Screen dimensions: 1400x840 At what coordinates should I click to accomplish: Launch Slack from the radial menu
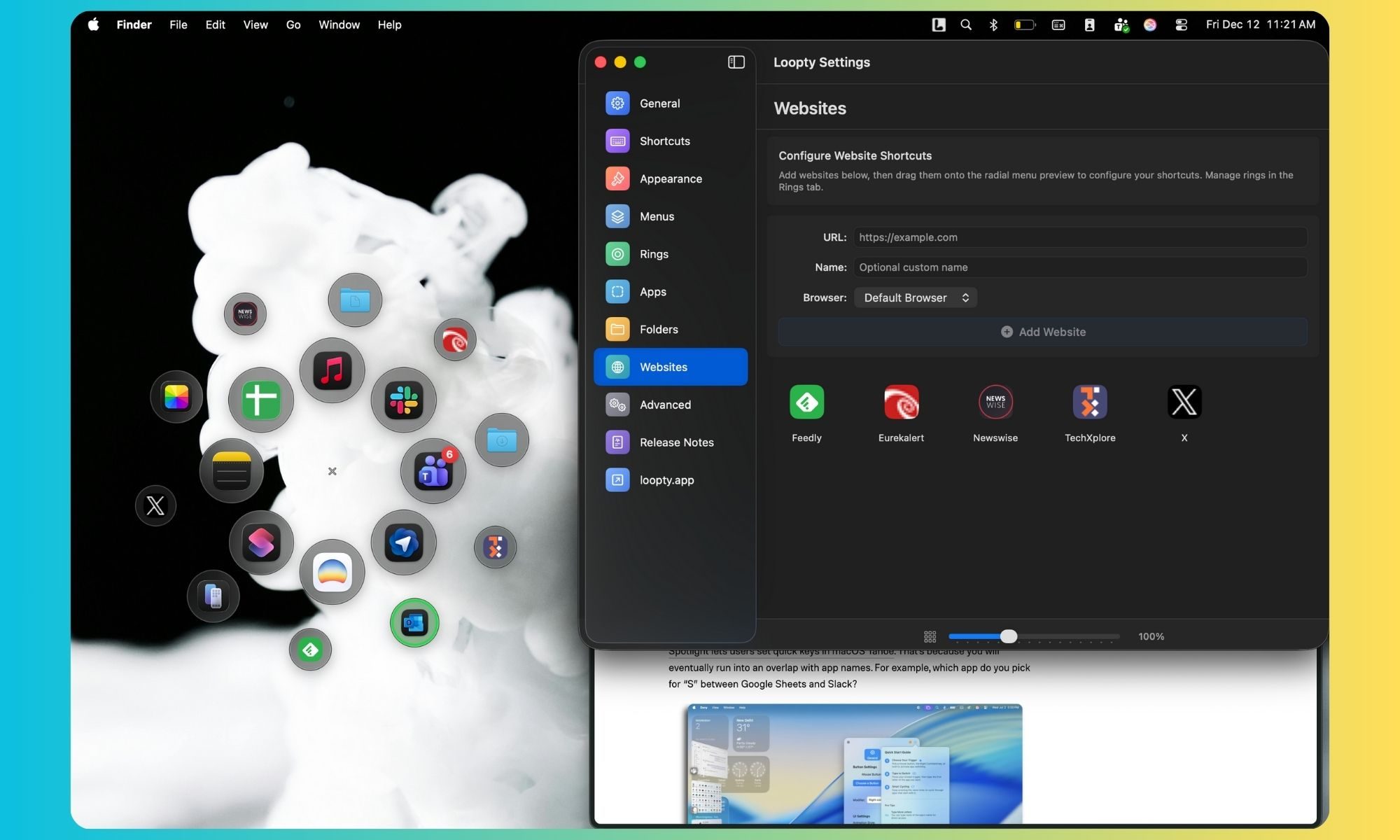[404, 400]
